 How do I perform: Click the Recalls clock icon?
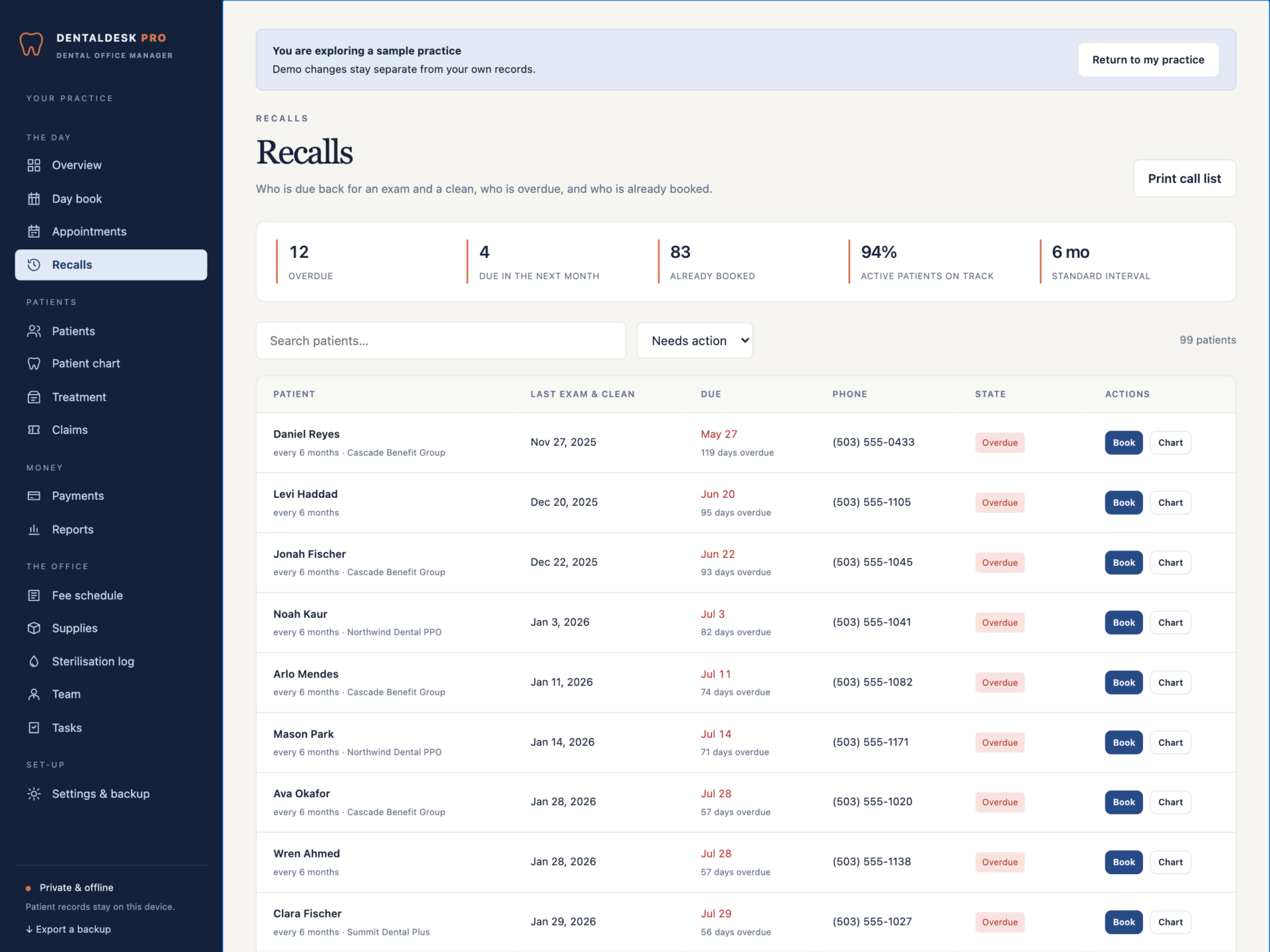coord(34,264)
